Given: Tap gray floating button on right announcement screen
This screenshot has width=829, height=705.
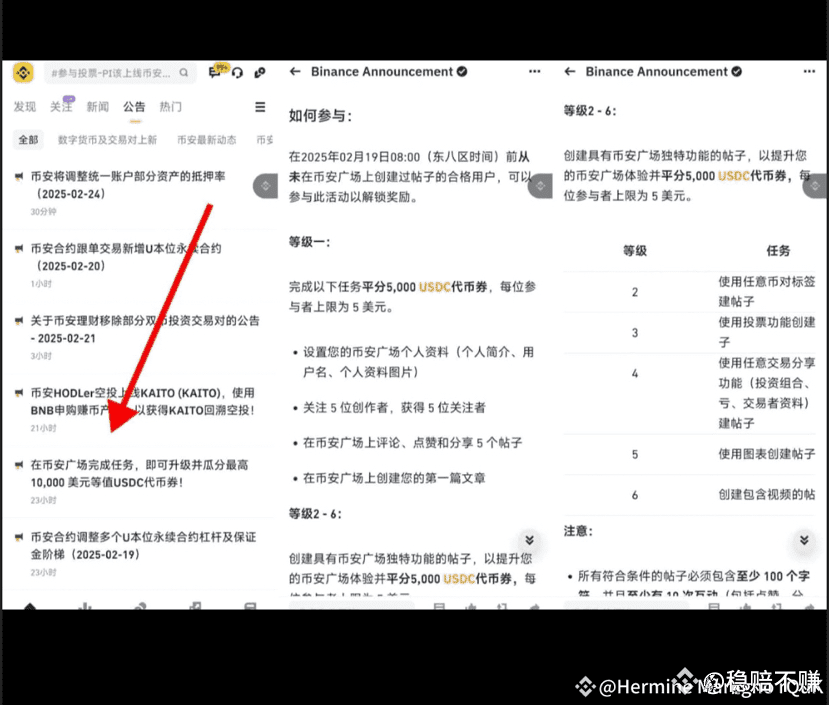Looking at the screenshot, I should 815,186.
